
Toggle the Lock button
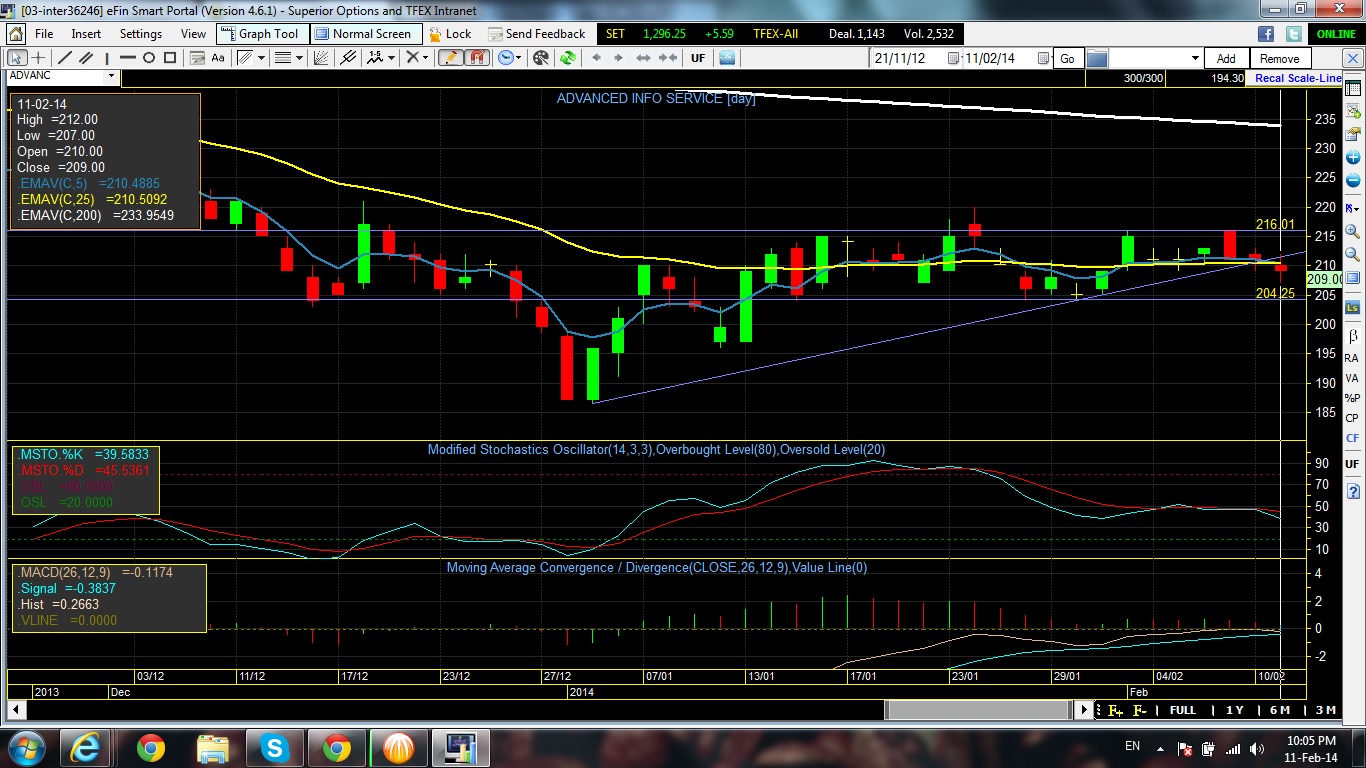(x=450, y=33)
